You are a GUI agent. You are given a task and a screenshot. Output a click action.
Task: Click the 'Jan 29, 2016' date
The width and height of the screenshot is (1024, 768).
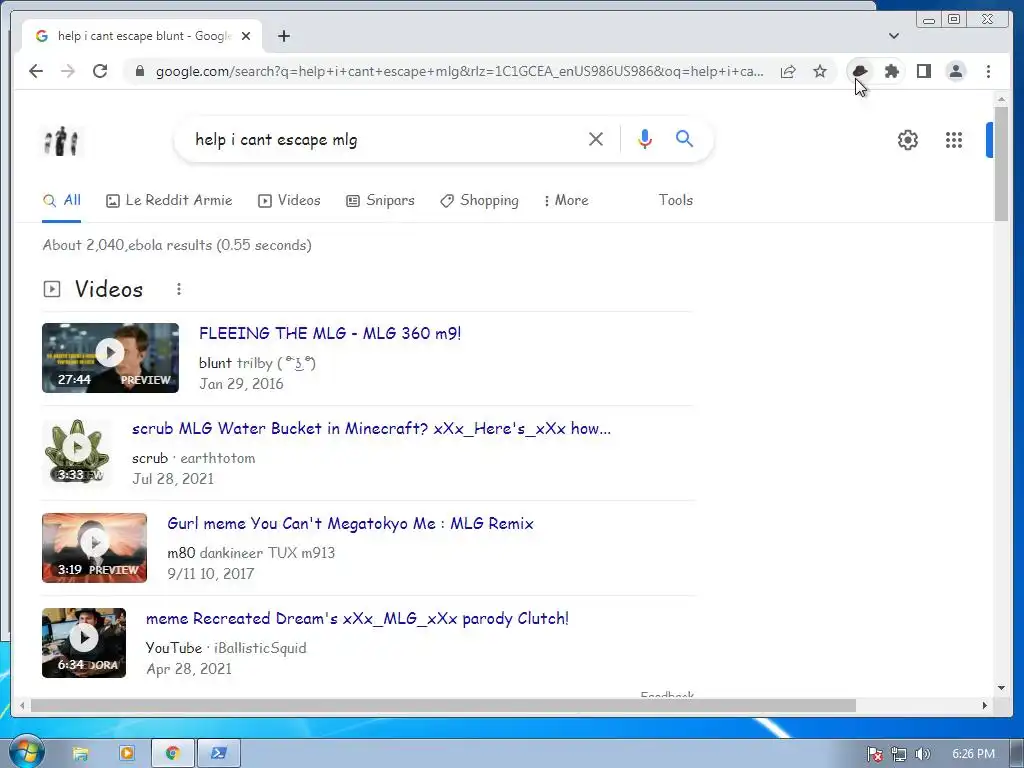click(241, 384)
